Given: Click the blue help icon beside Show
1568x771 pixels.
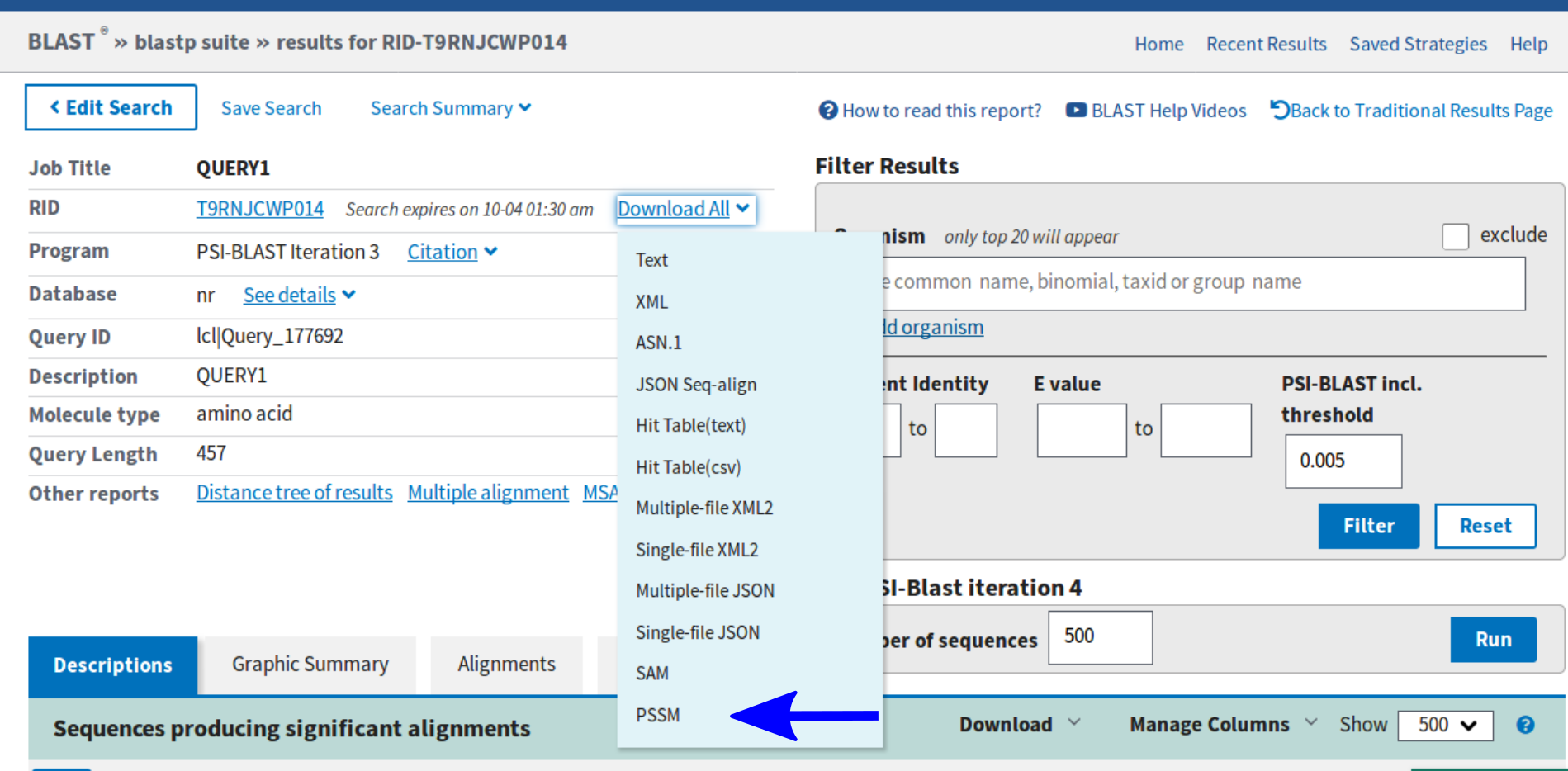Looking at the screenshot, I should click(x=1524, y=725).
